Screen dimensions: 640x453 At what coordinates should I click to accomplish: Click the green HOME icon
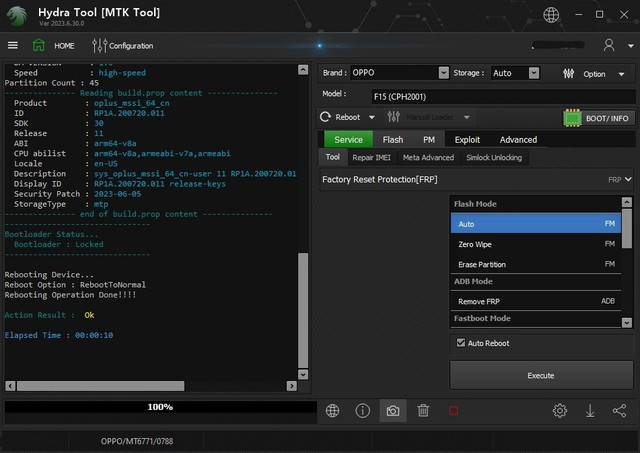coord(38,45)
